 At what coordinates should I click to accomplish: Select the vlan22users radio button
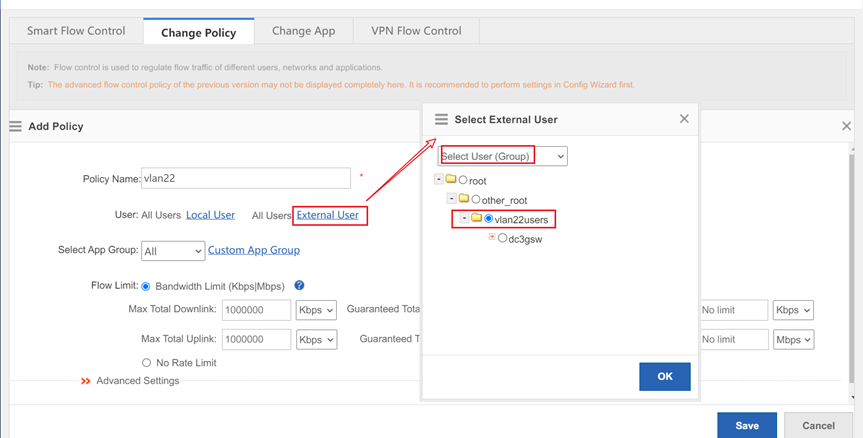click(x=488, y=218)
